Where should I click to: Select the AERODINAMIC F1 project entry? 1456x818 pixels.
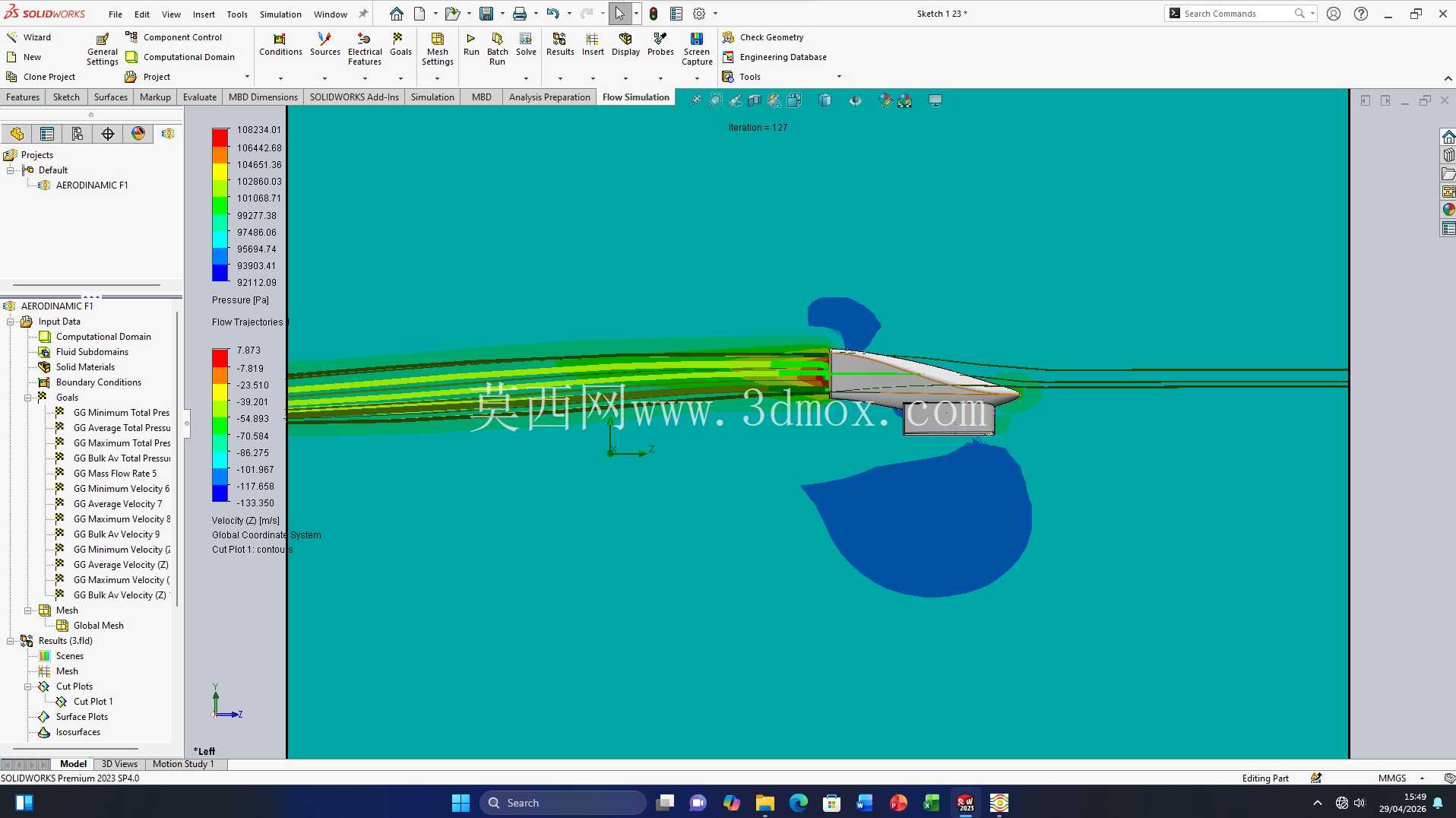coord(91,185)
